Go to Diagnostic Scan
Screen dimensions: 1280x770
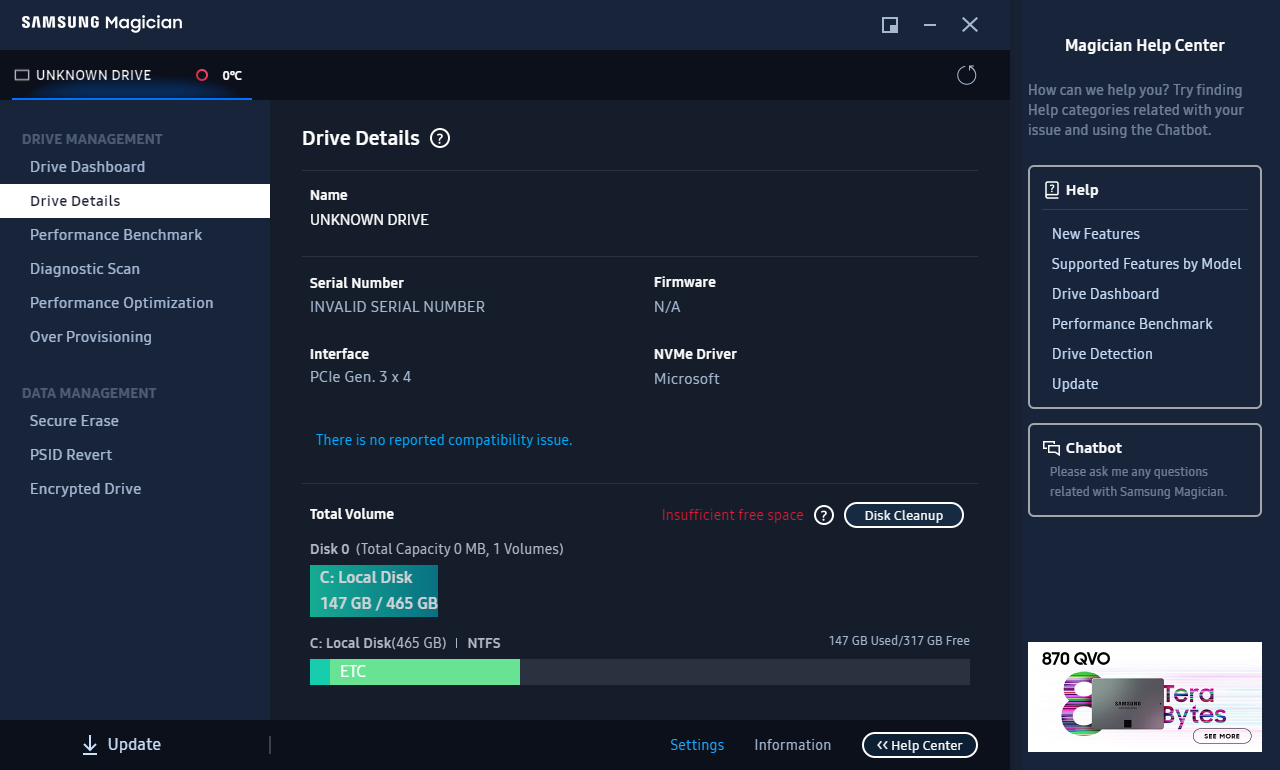[x=135, y=269]
